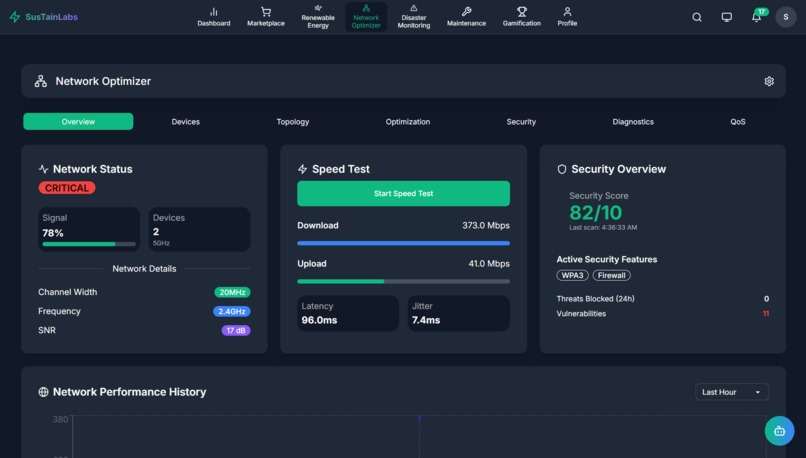Open Network Optimizer settings gear

pos(769,81)
